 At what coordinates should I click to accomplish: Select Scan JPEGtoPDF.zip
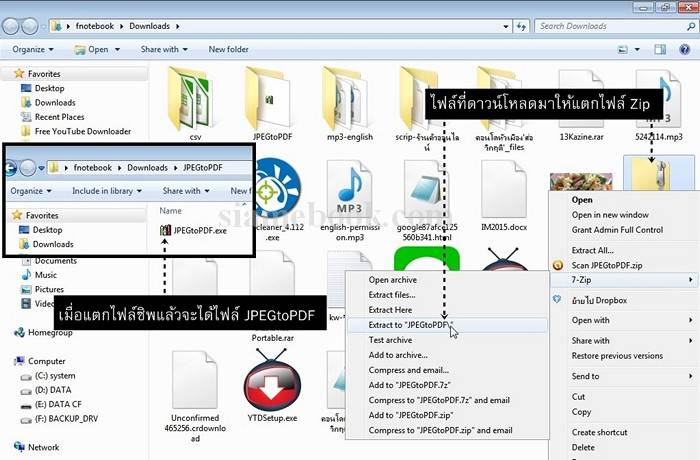tap(624, 266)
